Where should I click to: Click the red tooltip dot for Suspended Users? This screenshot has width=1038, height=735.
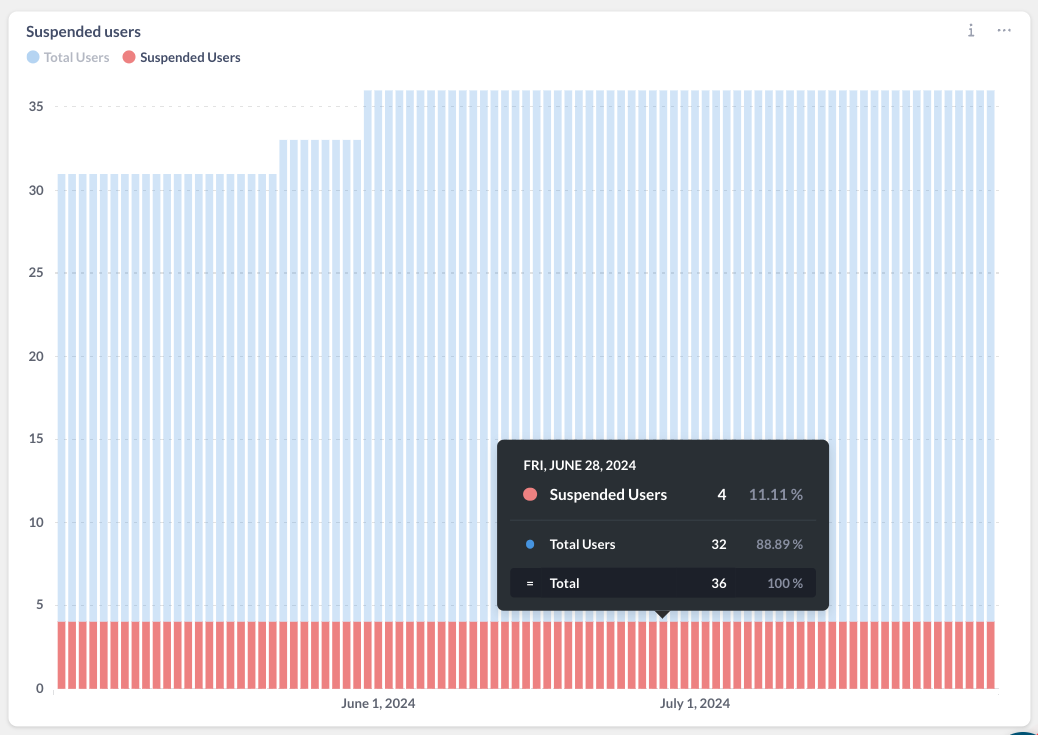(530, 495)
